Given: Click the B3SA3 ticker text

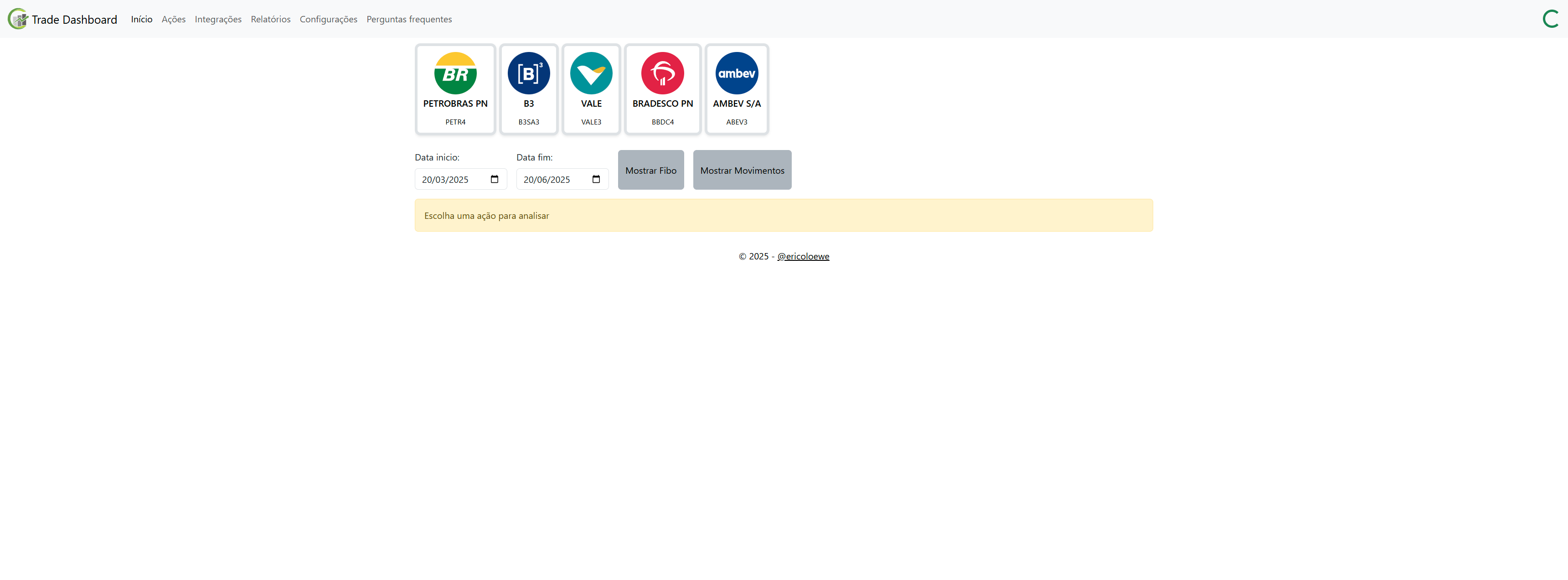Looking at the screenshot, I should [528, 122].
